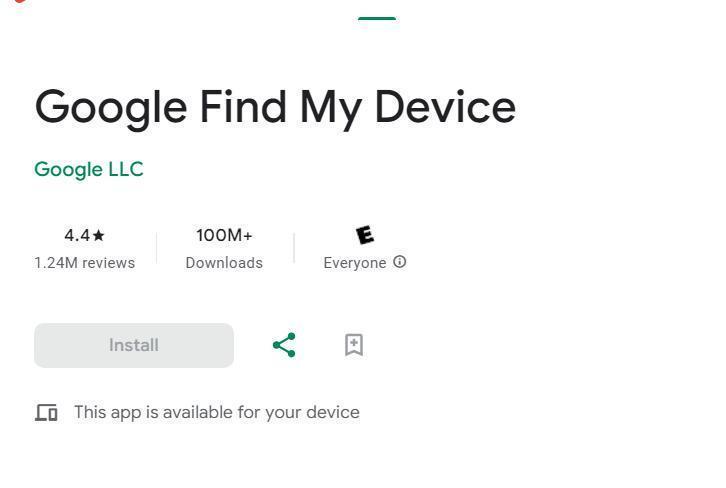The width and height of the screenshot is (726, 488).
Task: Click the 100M+ downloads count
Action: 224,235
